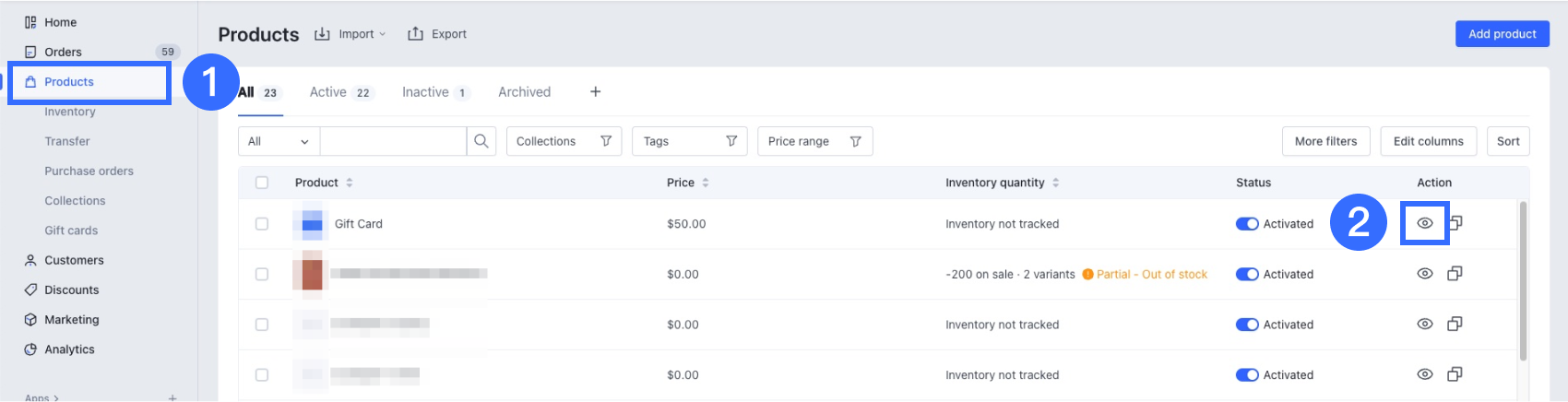
Task: Open the Customers section in sidebar
Action: pyautogui.click(x=74, y=260)
